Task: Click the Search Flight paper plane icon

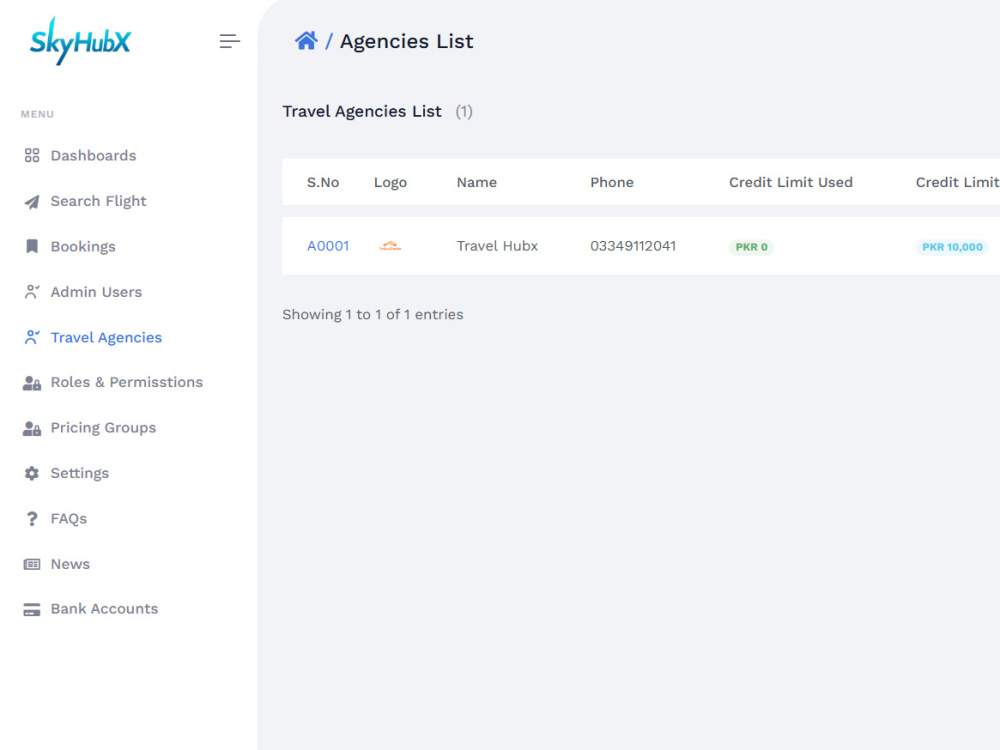Action: click(x=32, y=202)
